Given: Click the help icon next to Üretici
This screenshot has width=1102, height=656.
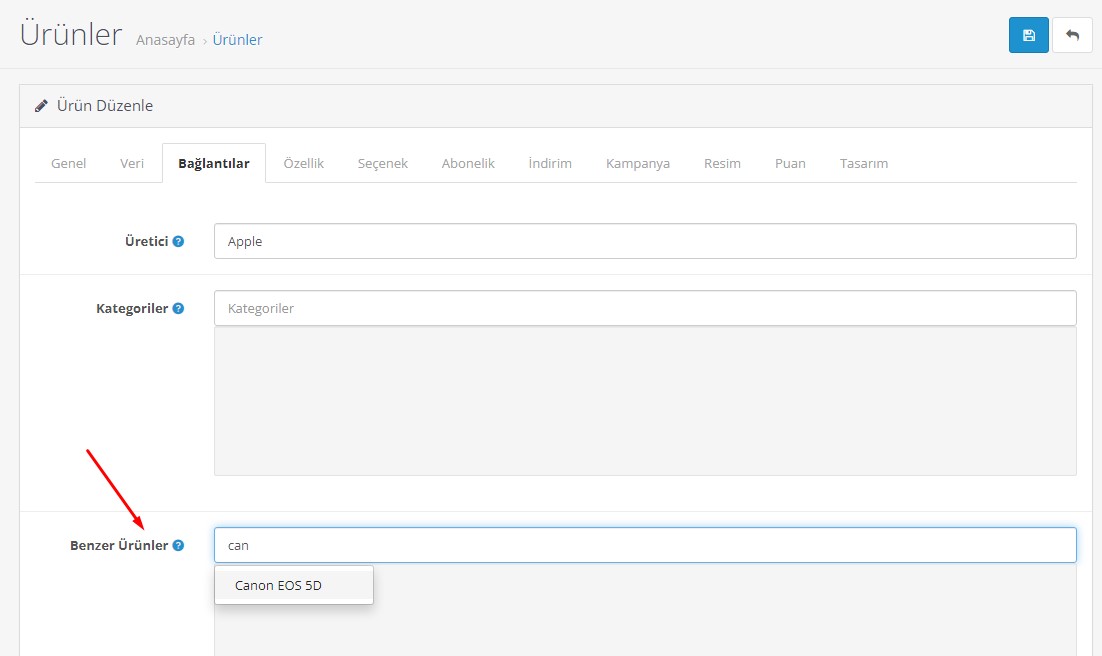Looking at the screenshot, I should click(x=178, y=241).
